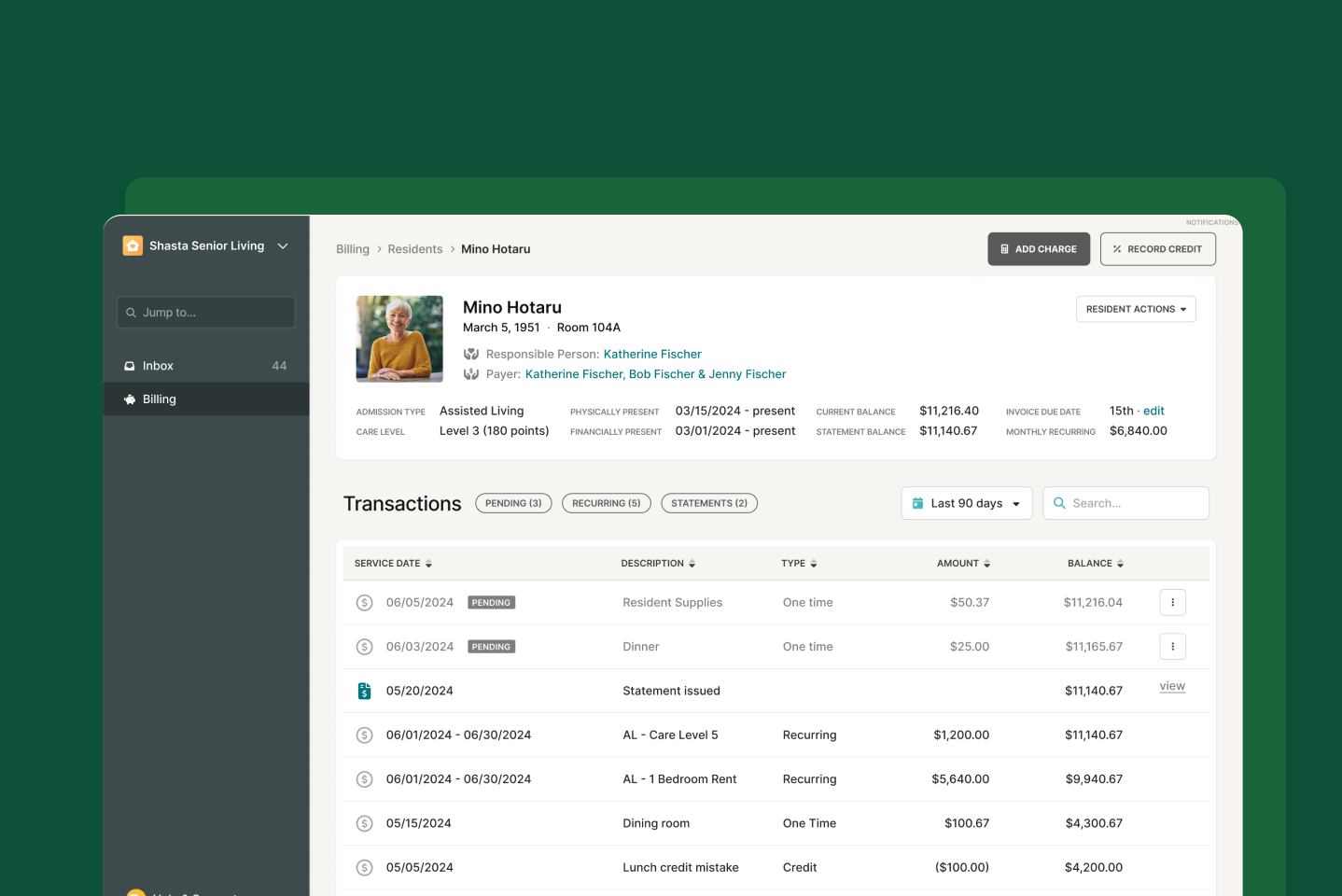Select the Inbox icon in the sidebar
1342x896 pixels.
[131, 365]
